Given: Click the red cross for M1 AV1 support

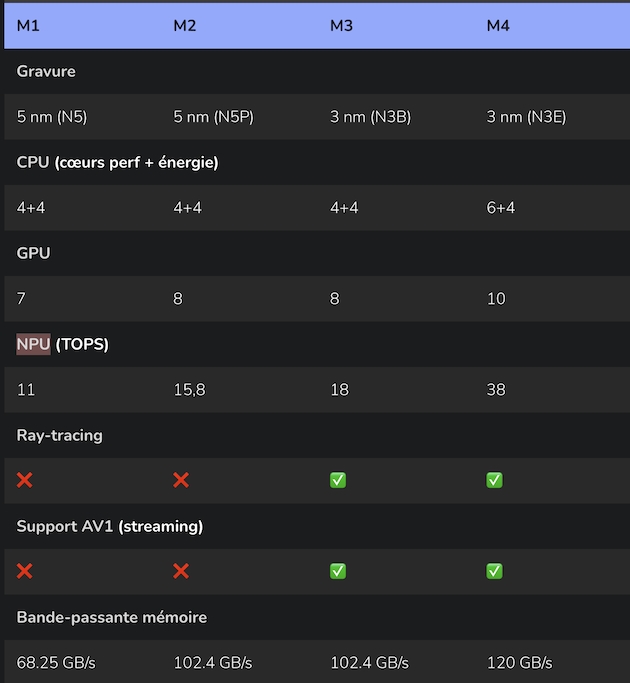Looking at the screenshot, I should point(25,571).
